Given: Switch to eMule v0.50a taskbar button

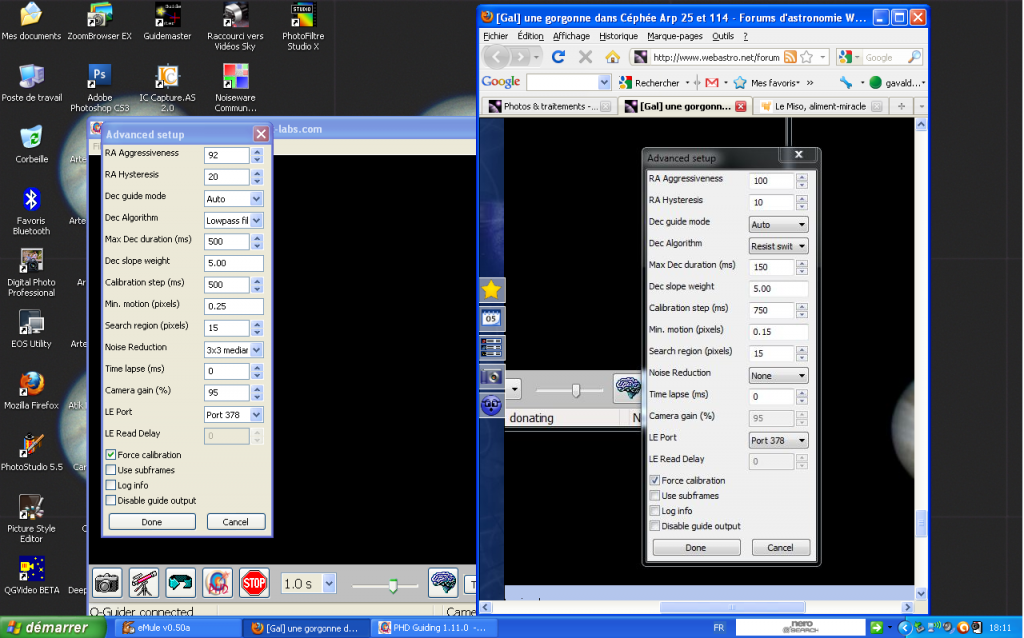Looking at the screenshot, I should point(178,628).
